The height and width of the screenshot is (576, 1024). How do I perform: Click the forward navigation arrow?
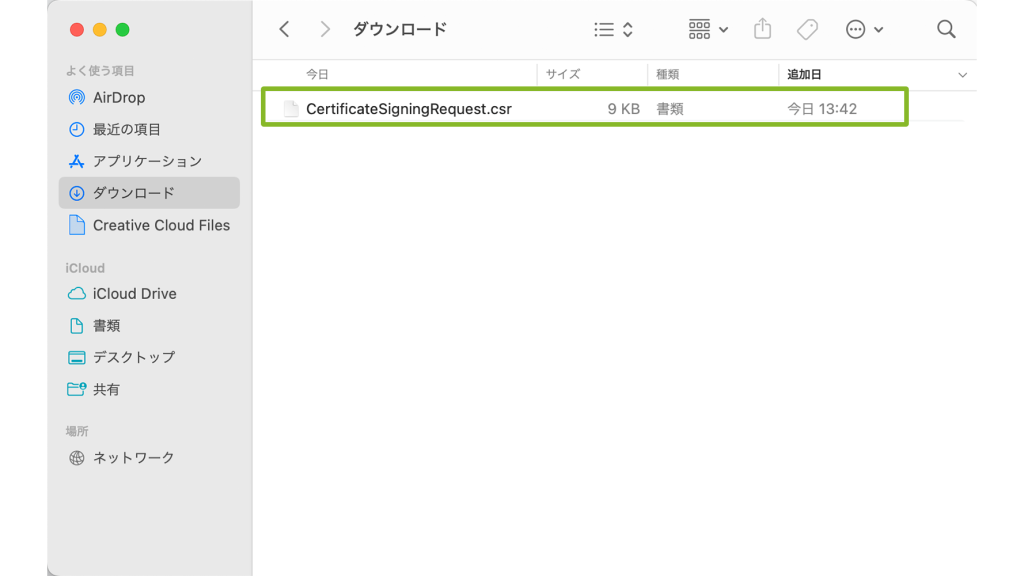click(324, 30)
